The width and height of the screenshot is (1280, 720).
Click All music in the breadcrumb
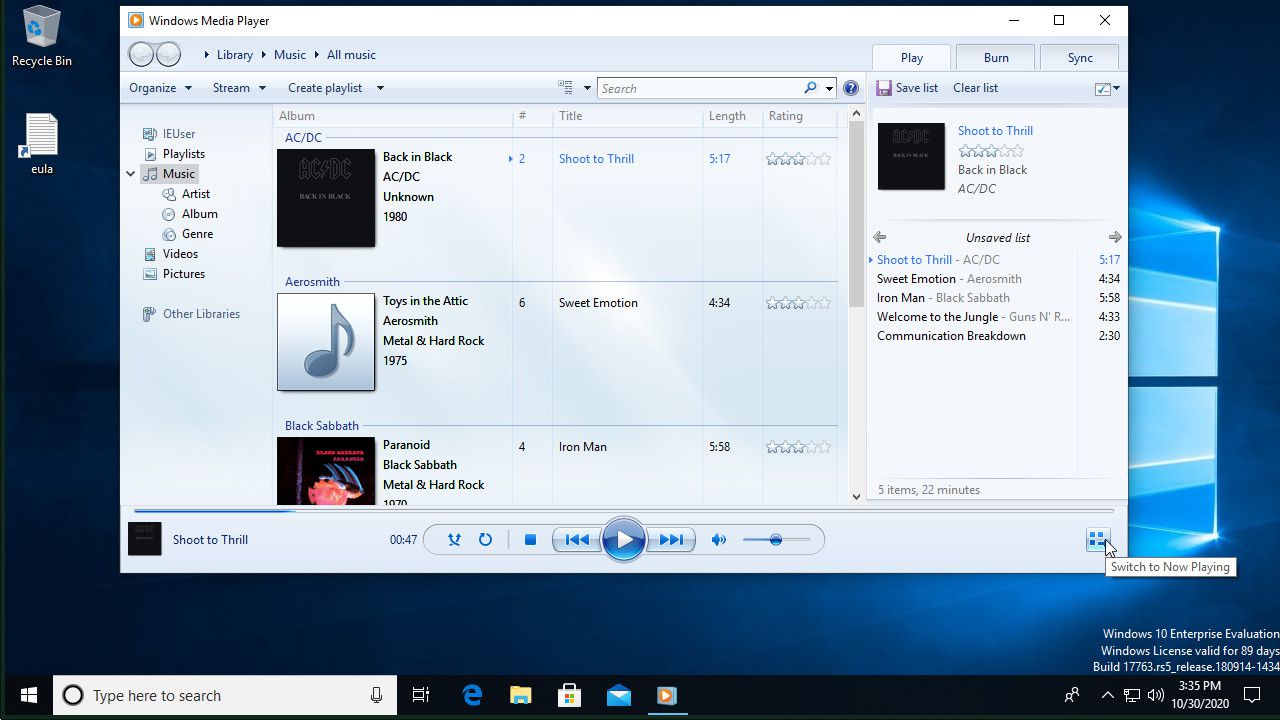coord(351,55)
